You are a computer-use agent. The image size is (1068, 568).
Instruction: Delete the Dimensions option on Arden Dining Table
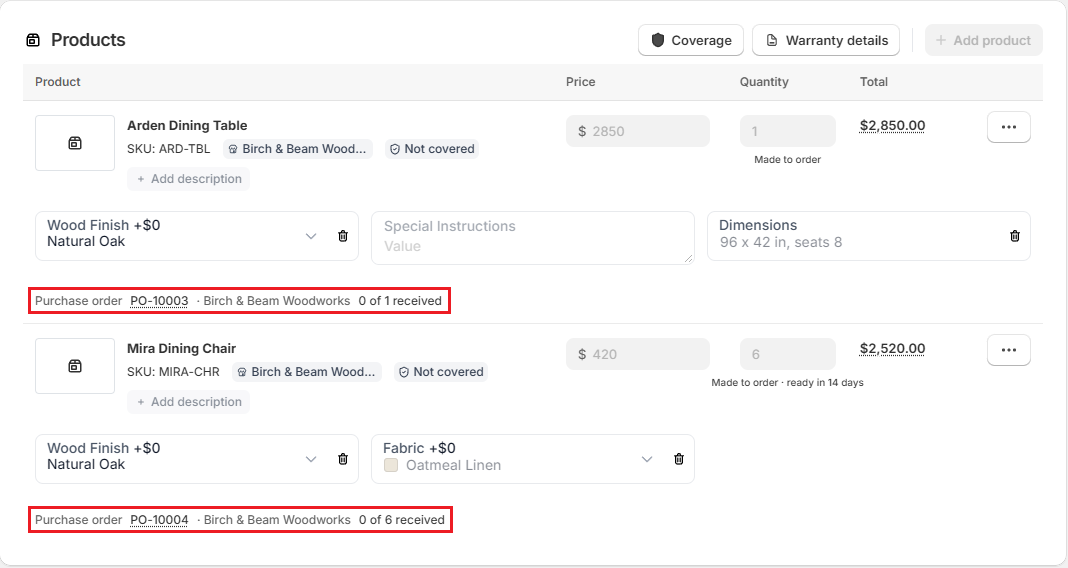click(x=1015, y=236)
